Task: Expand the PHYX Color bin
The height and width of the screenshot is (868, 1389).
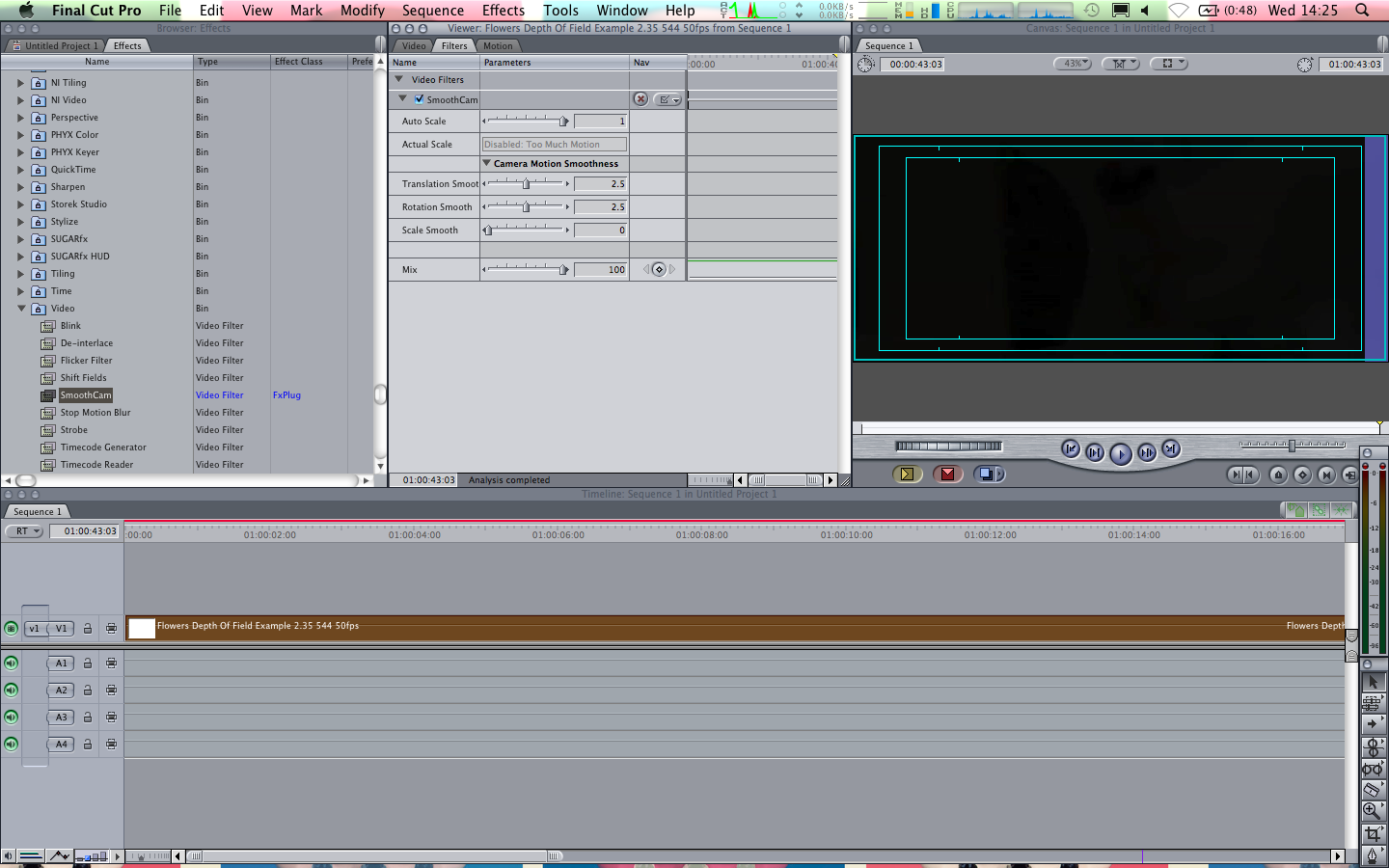Action: pos(20,135)
